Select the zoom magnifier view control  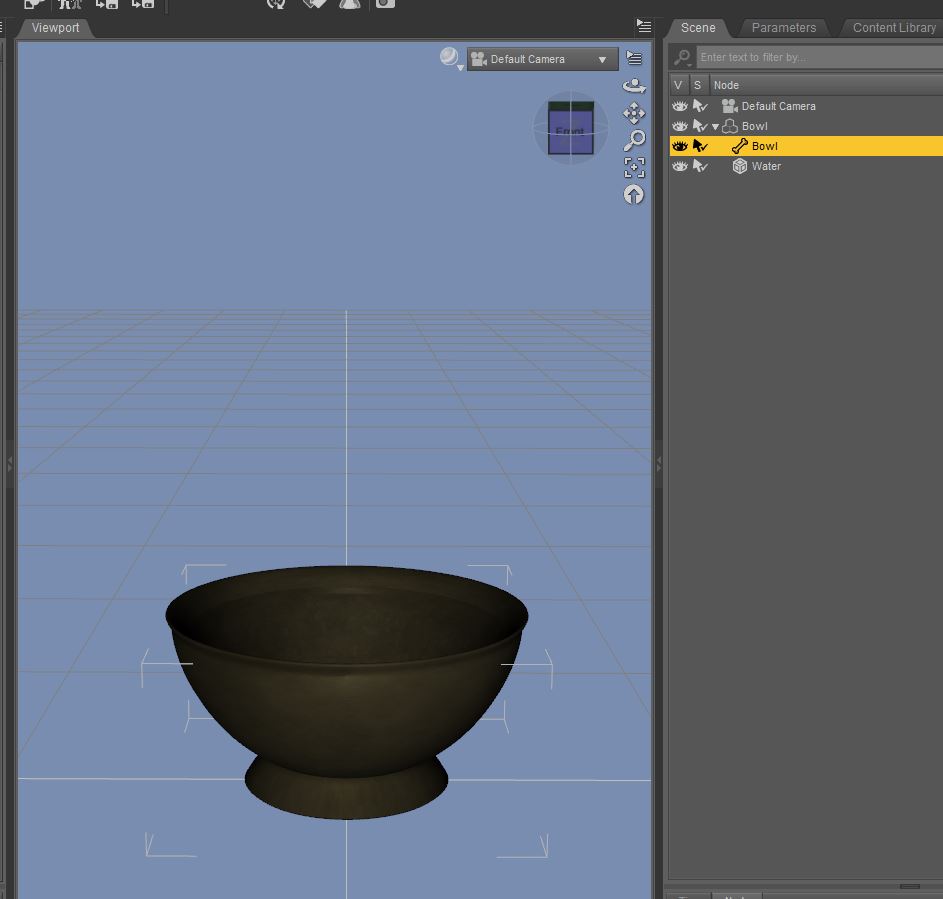tap(634, 140)
